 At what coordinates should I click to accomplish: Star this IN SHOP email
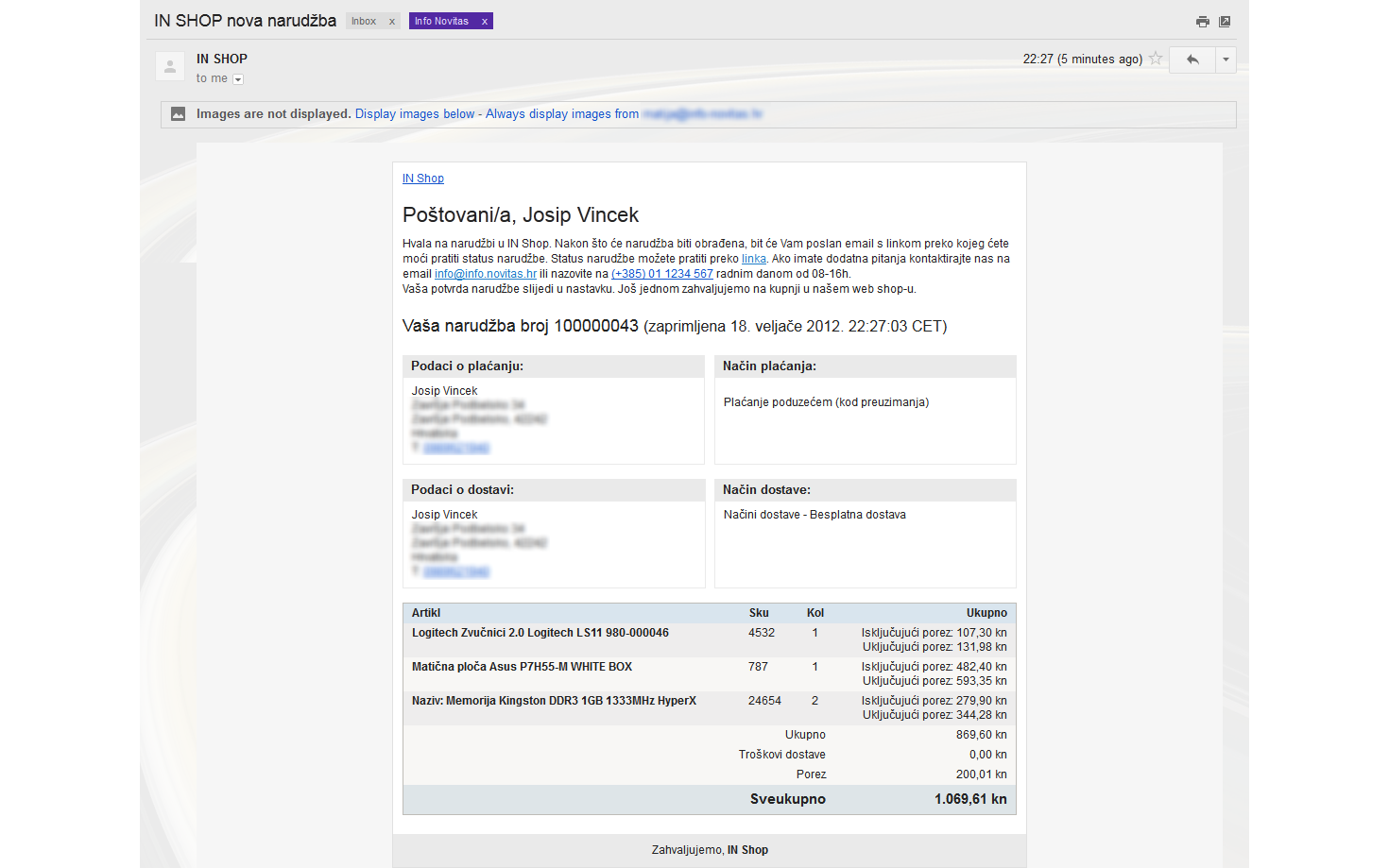(x=1156, y=59)
